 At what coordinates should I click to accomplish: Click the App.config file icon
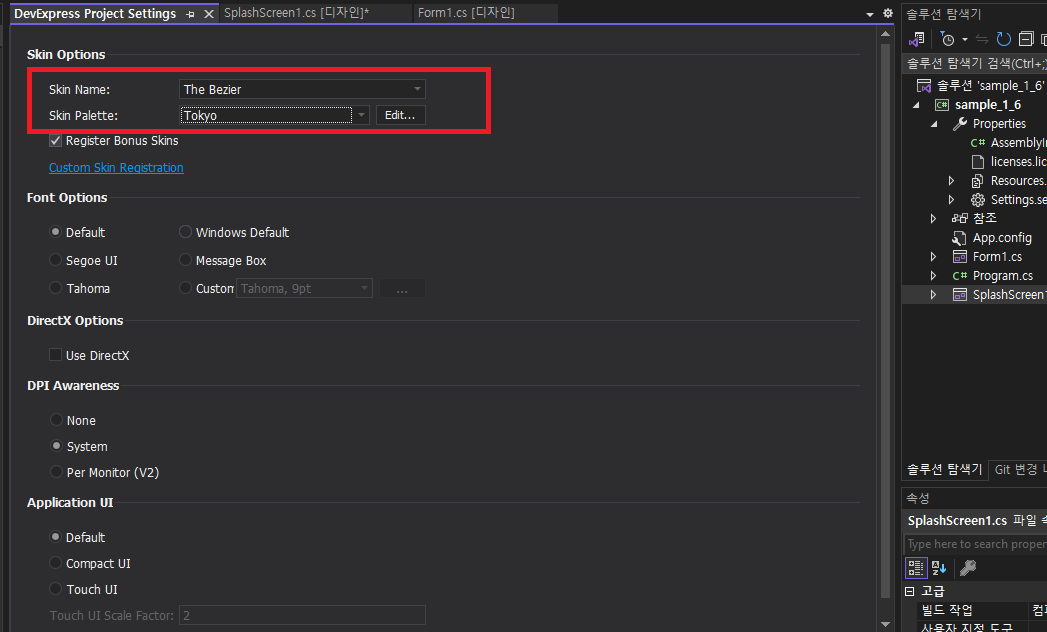[959, 238]
